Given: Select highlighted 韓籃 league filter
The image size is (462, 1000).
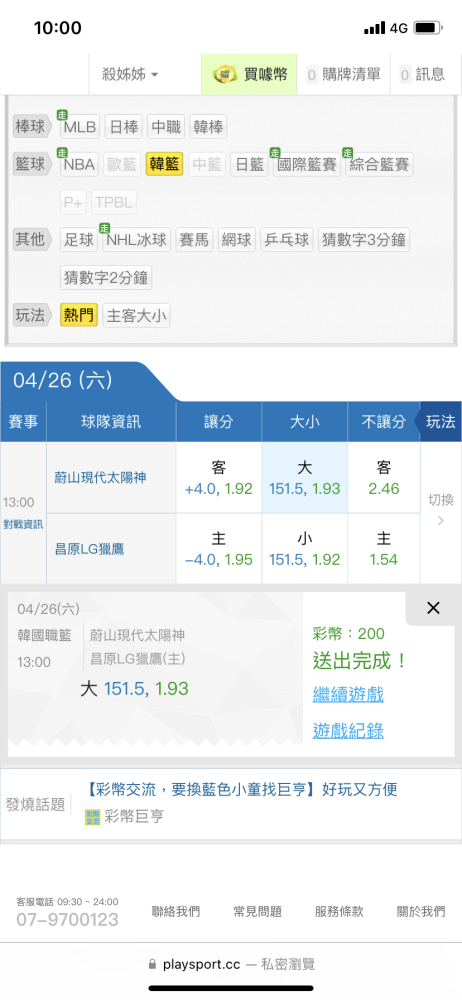Looking at the screenshot, I should pyautogui.click(x=165, y=165).
